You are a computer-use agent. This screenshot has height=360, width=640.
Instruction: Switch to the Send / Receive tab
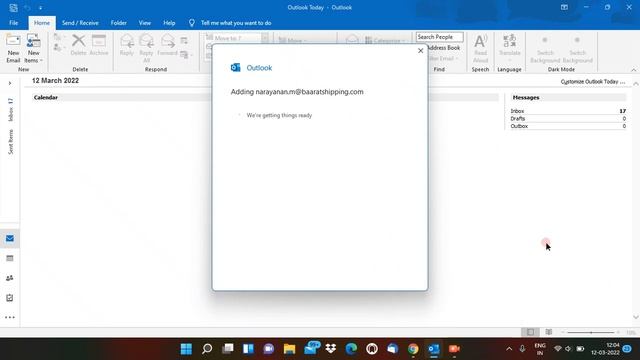pos(80,23)
